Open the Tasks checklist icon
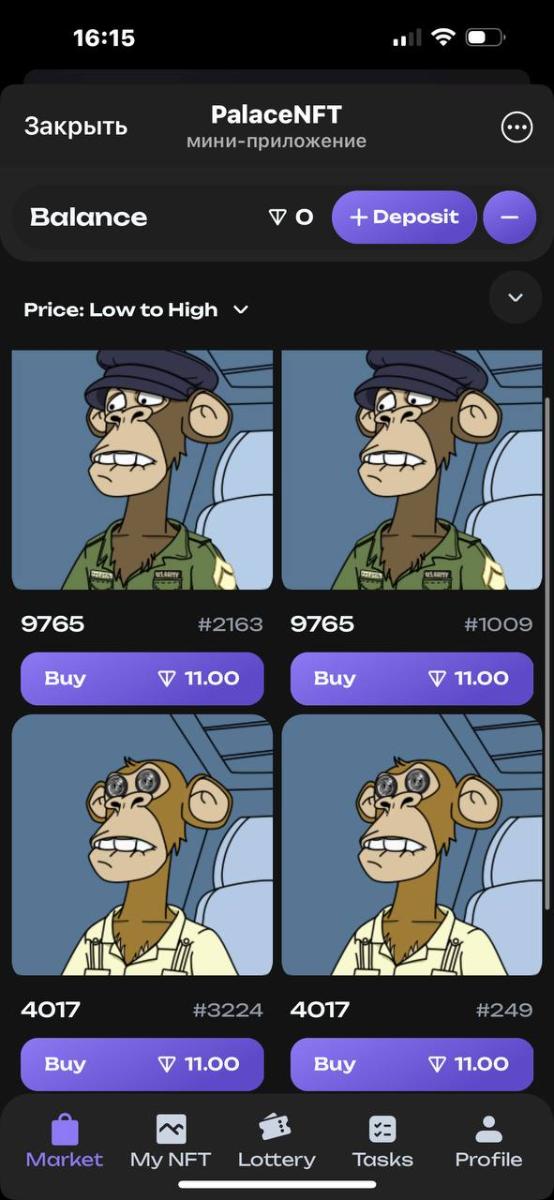 tap(382, 1129)
